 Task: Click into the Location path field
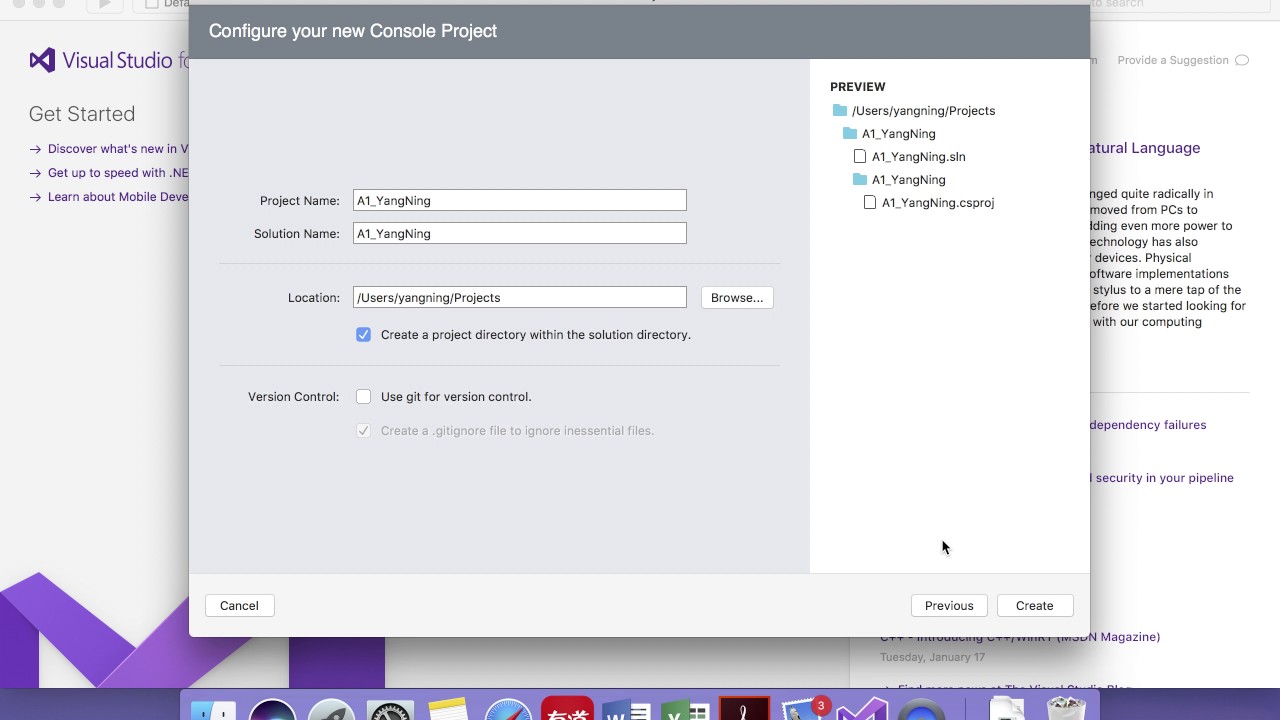[x=520, y=297]
